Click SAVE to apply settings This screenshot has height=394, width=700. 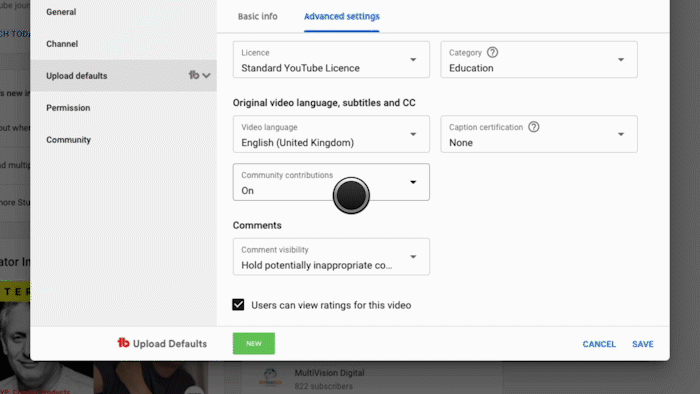click(642, 344)
